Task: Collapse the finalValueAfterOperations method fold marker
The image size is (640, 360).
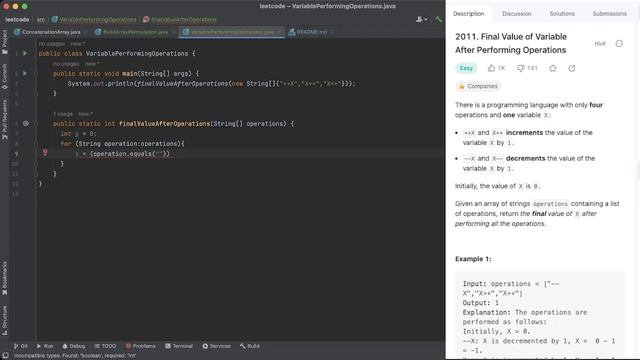Action: pos(36,123)
